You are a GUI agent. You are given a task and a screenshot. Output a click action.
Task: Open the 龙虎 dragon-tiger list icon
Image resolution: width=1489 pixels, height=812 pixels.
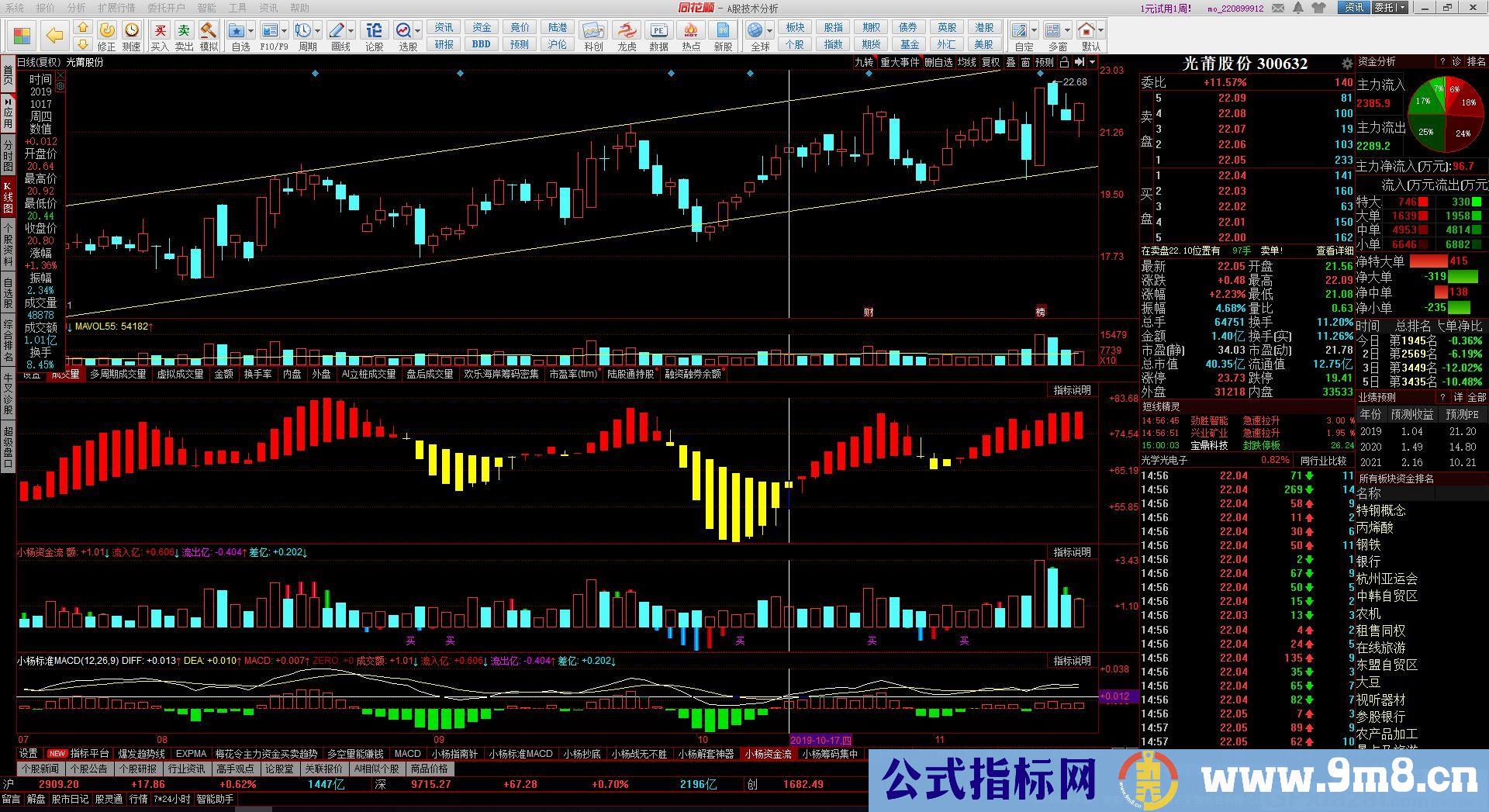[x=627, y=36]
